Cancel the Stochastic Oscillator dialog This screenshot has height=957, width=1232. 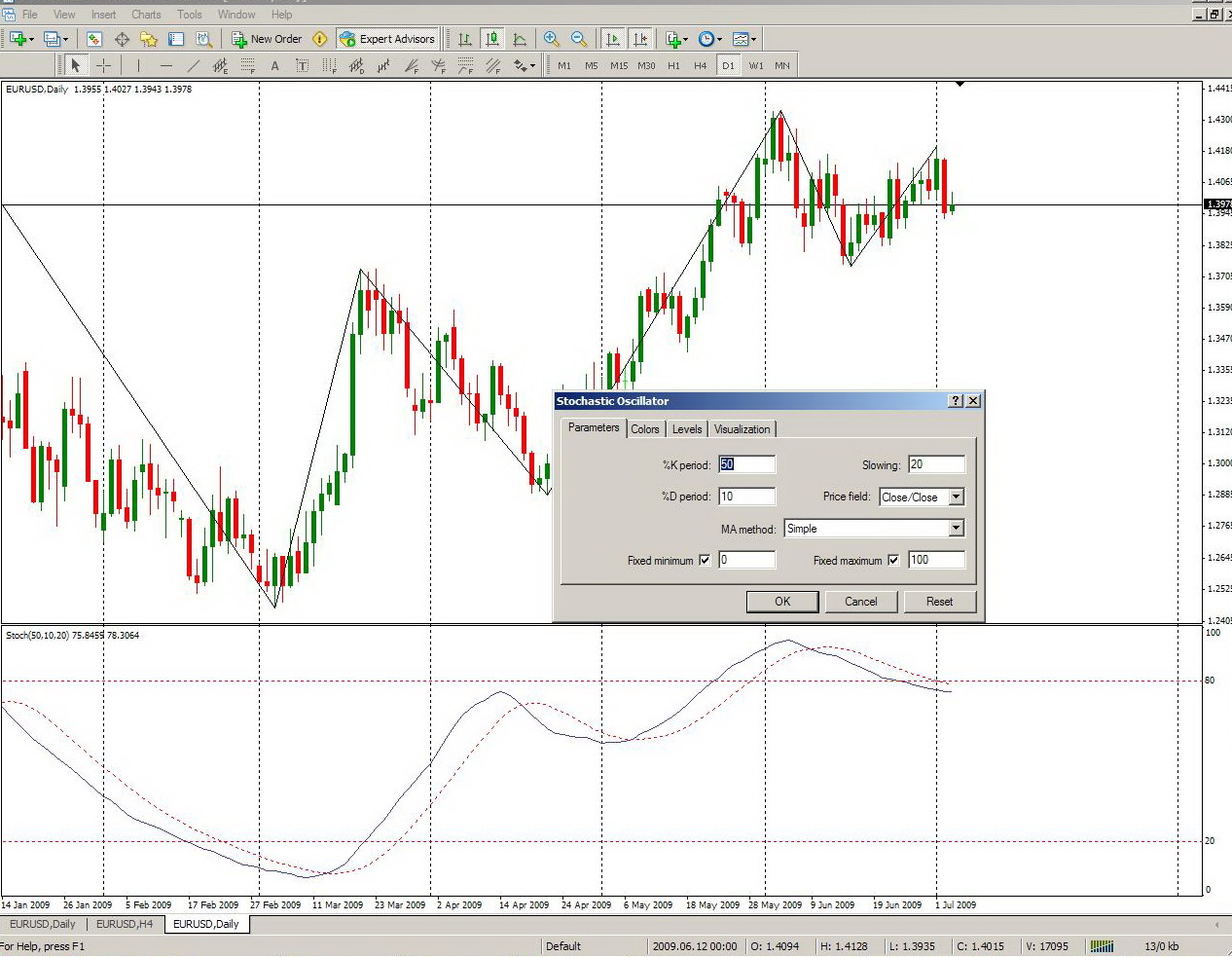tap(861, 602)
